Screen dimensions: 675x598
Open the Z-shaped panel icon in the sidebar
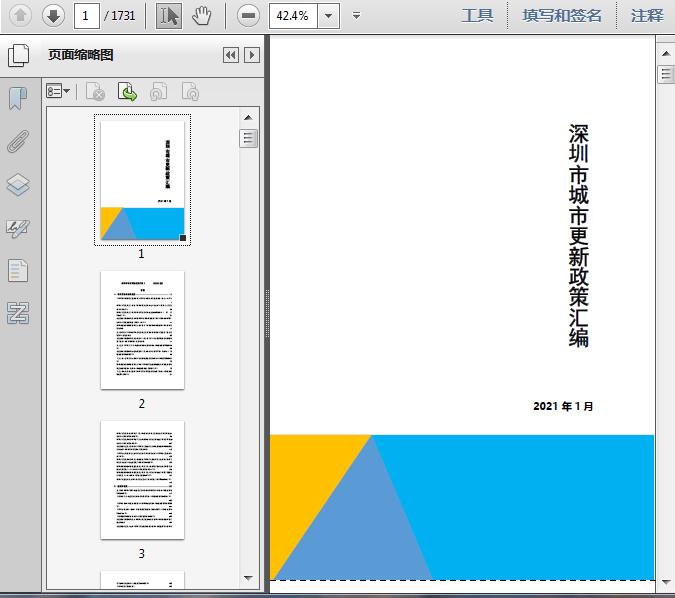pos(18,313)
